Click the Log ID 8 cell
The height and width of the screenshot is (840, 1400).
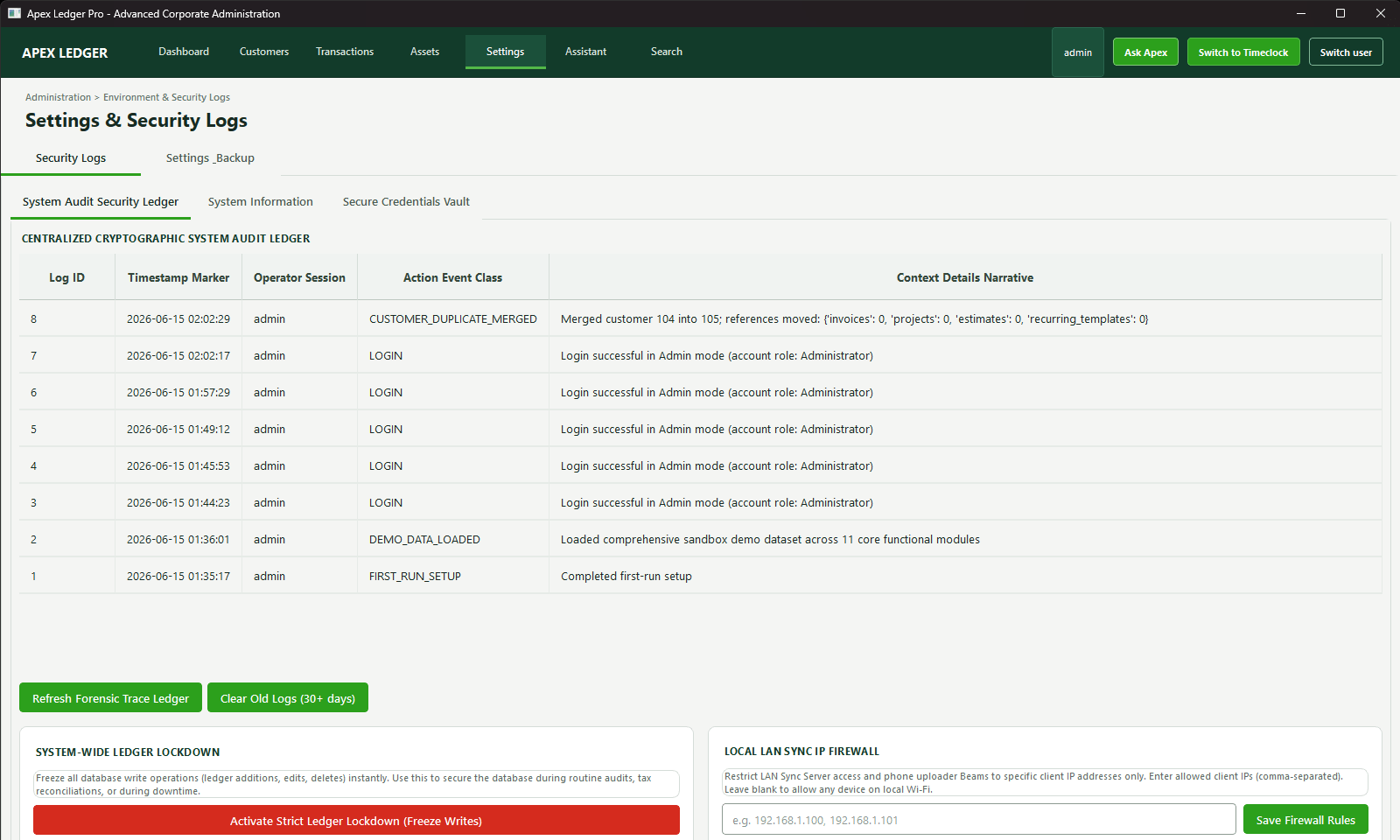(67, 319)
